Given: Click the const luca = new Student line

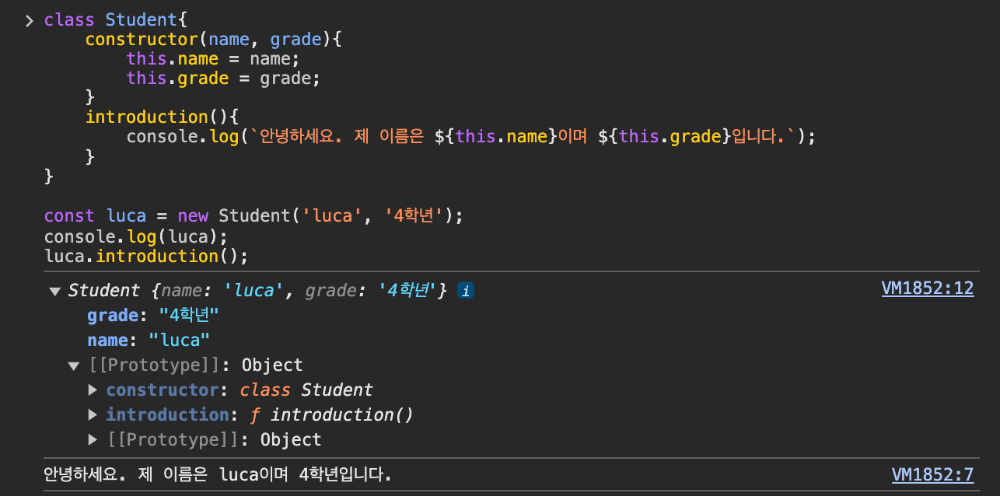Looking at the screenshot, I should tap(253, 216).
